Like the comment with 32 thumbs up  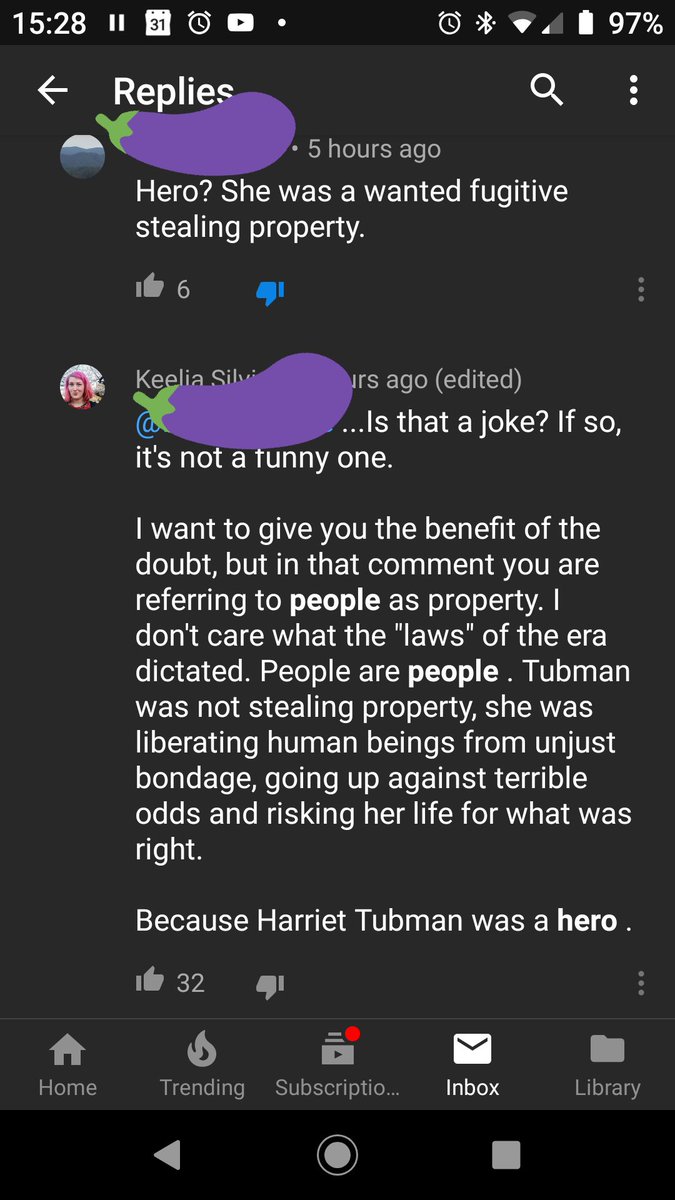coord(150,981)
